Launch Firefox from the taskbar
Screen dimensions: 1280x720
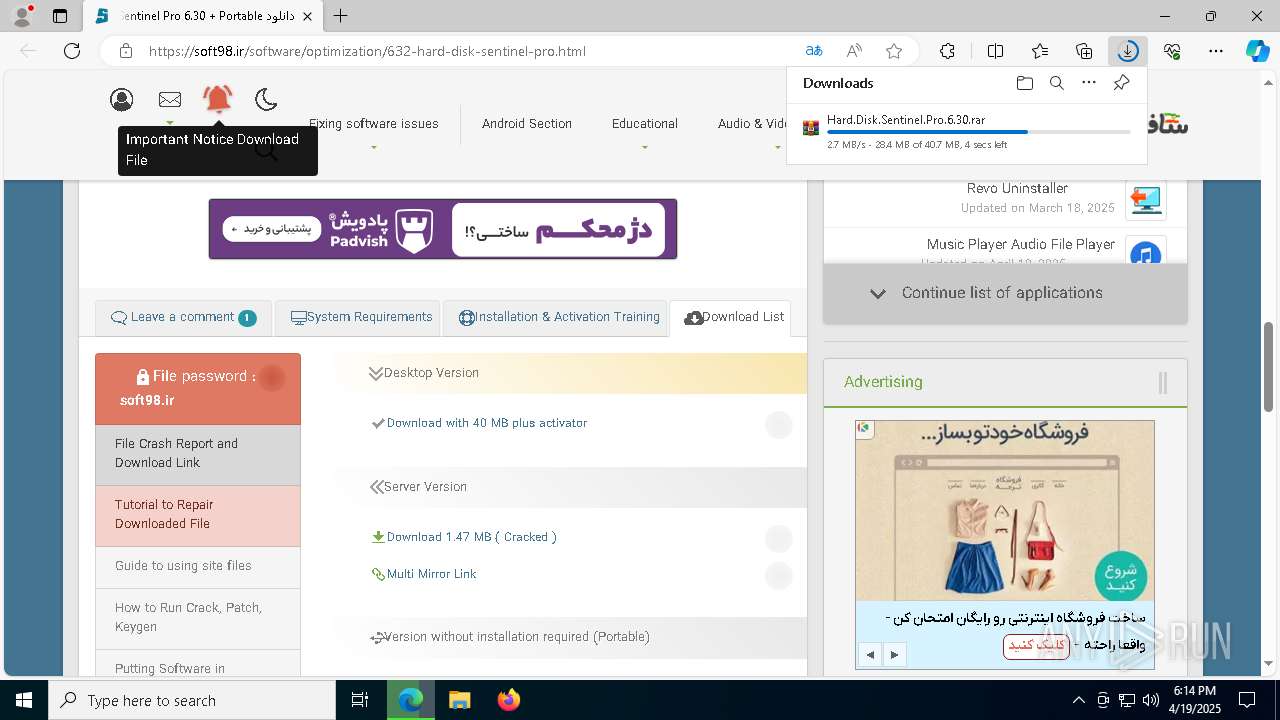509,700
